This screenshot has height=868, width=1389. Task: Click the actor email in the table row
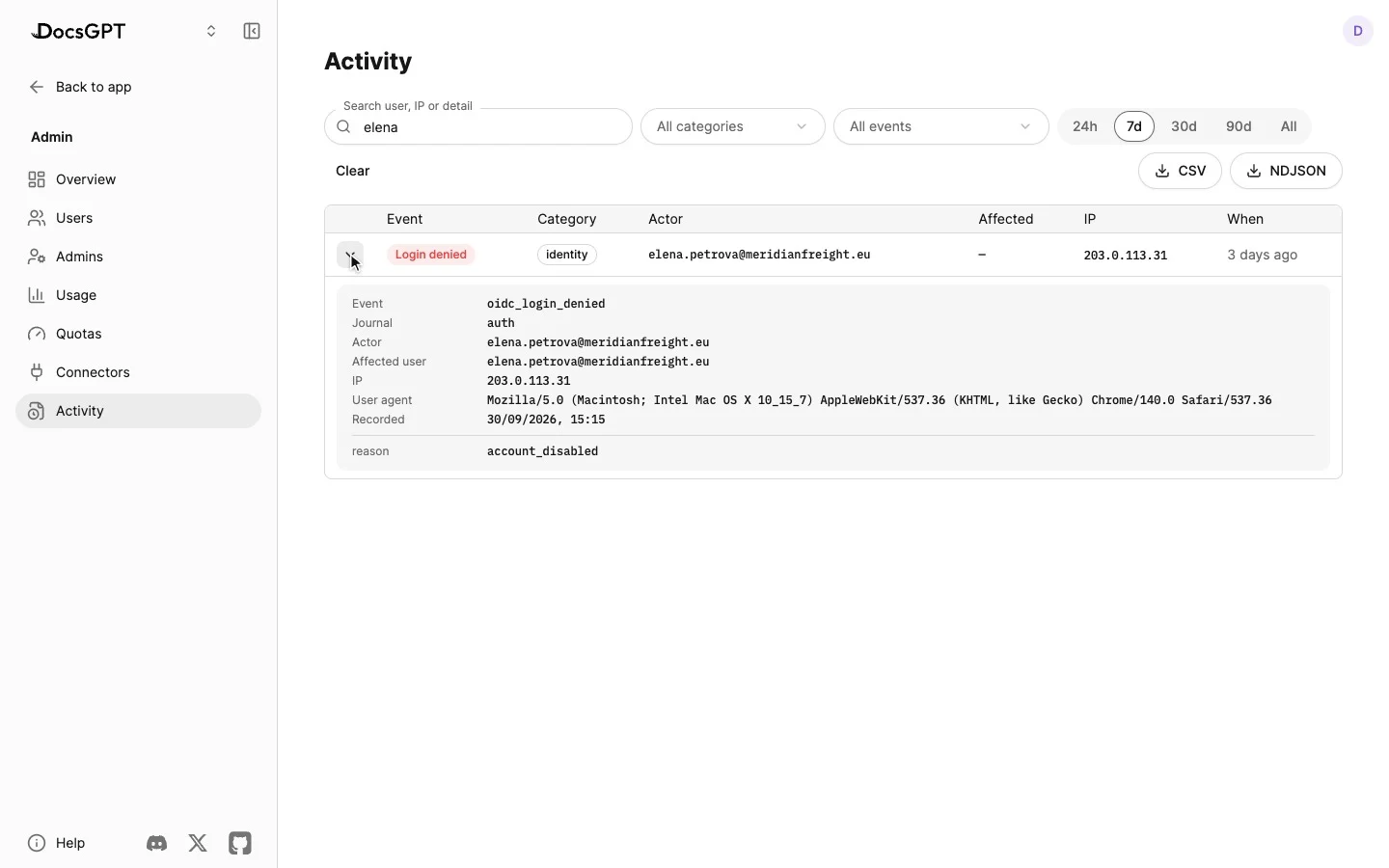(x=759, y=255)
